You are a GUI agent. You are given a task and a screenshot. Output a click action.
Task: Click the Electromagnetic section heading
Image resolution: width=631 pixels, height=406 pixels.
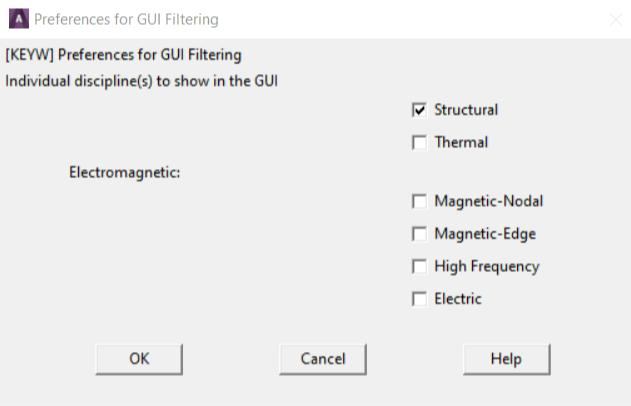point(124,172)
